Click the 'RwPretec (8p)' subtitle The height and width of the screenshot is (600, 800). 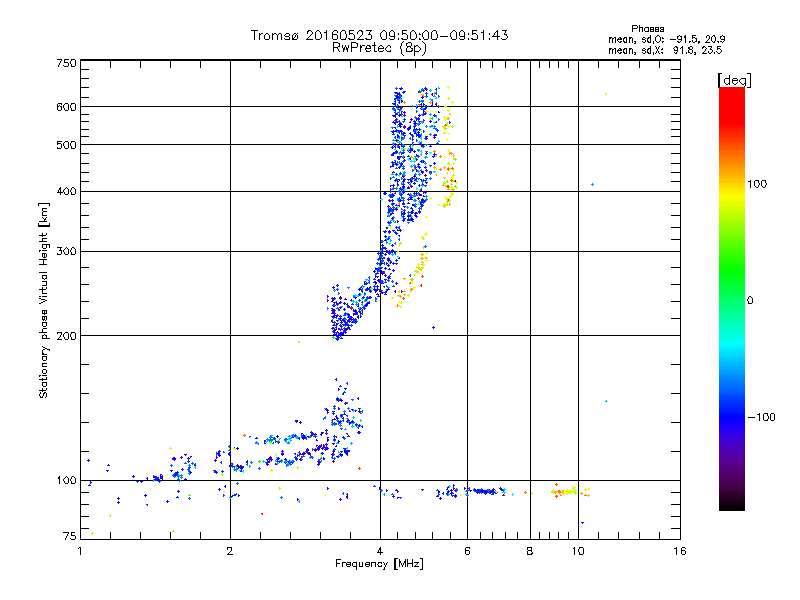tap(379, 48)
